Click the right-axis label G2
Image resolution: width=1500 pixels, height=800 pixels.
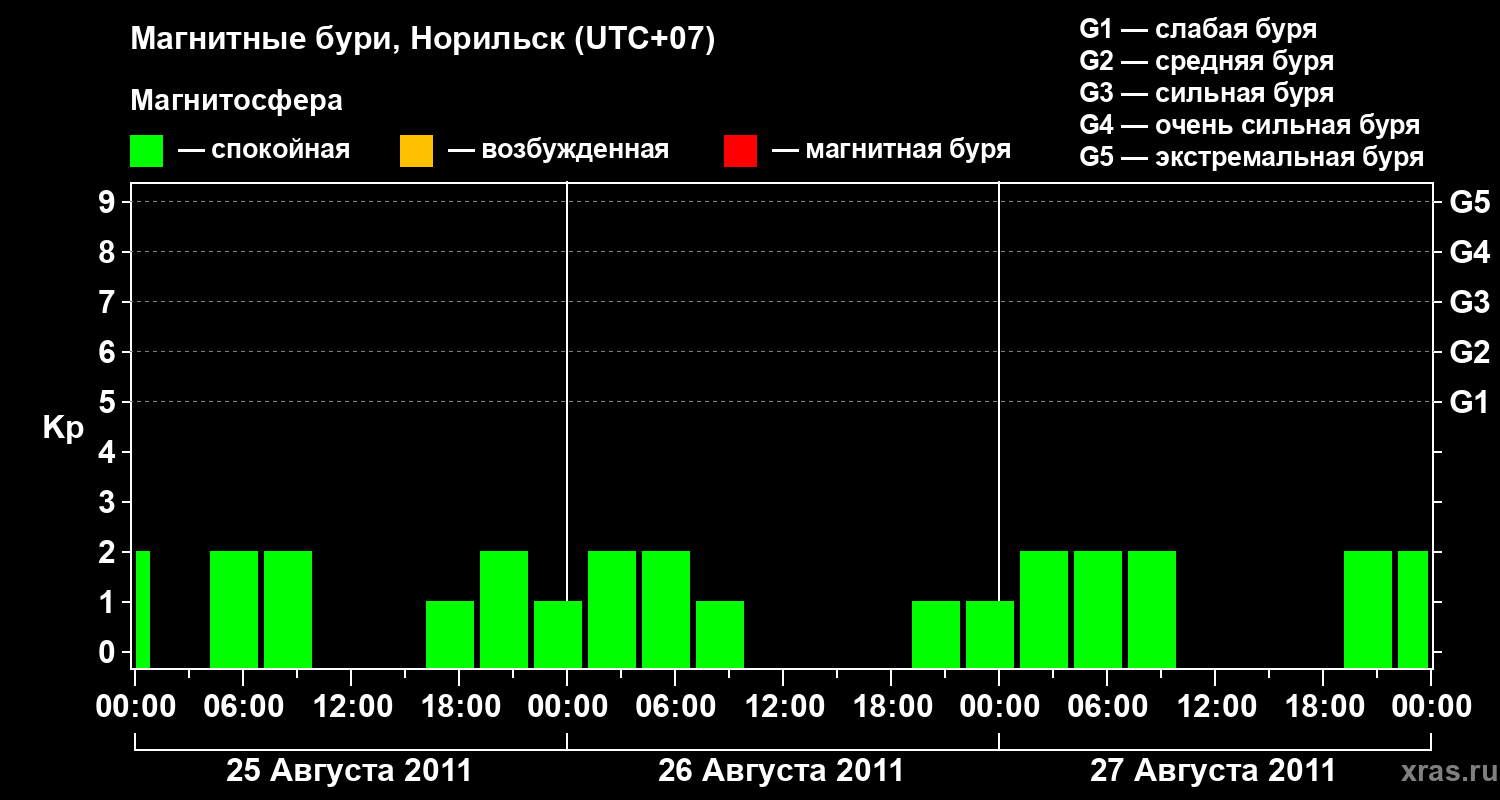pyautogui.click(x=1469, y=352)
